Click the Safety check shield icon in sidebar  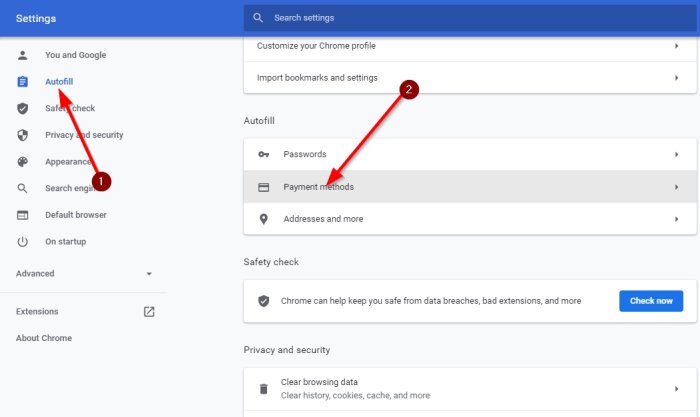(x=23, y=108)
